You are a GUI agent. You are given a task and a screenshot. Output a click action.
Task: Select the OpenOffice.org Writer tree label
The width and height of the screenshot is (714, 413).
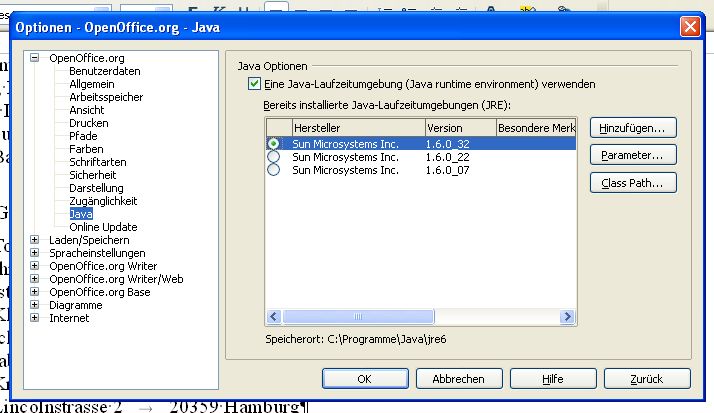[x=103, y=265]
